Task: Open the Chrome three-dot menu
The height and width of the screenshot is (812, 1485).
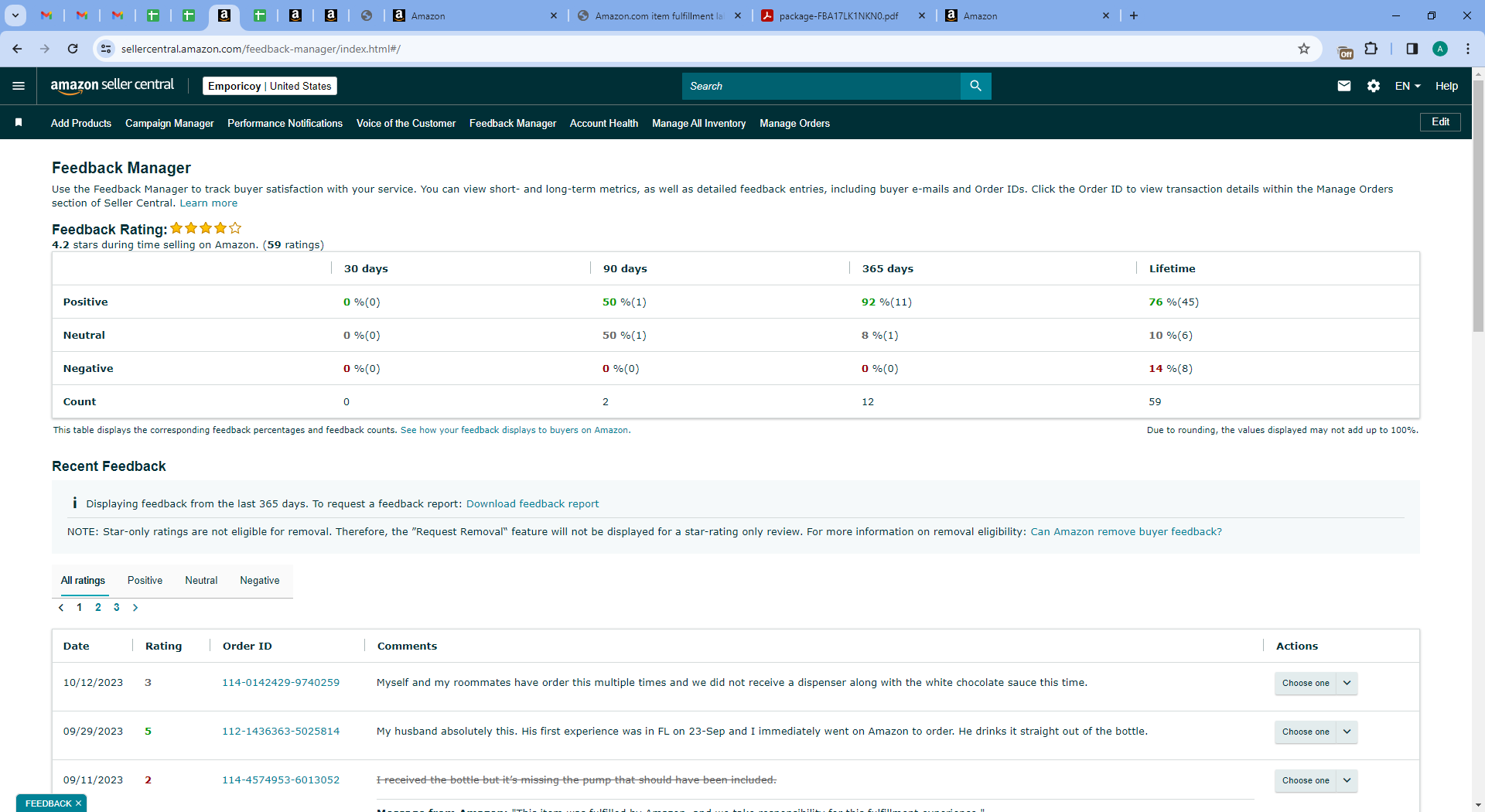Action: (1467, 49)
